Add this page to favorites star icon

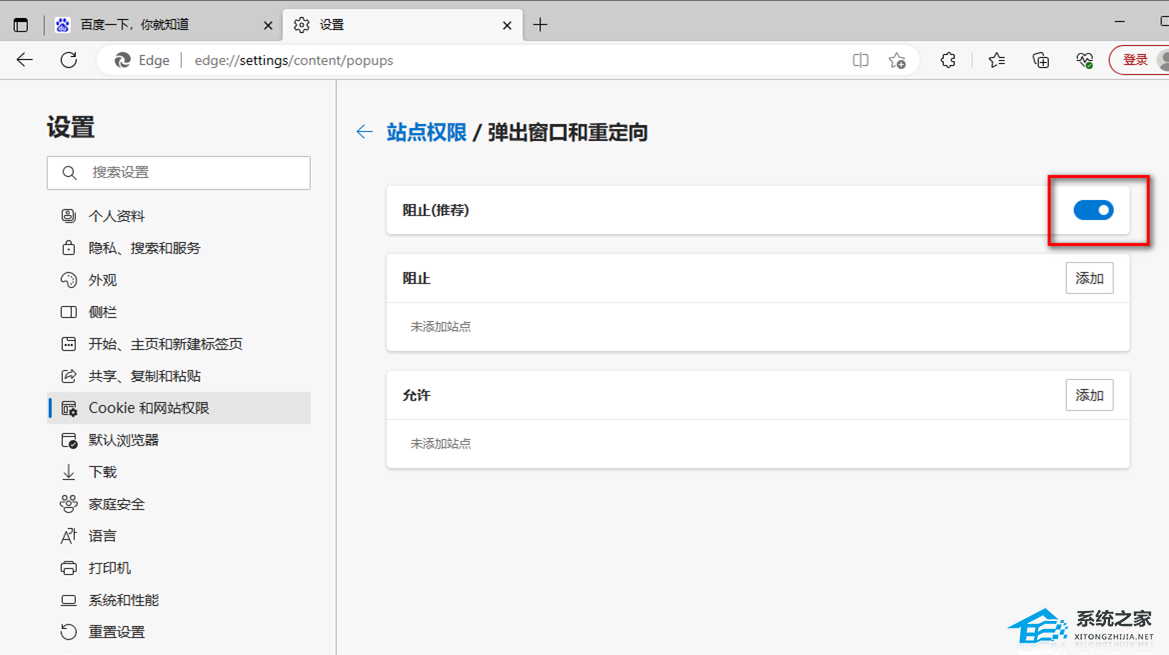[897, 60]
